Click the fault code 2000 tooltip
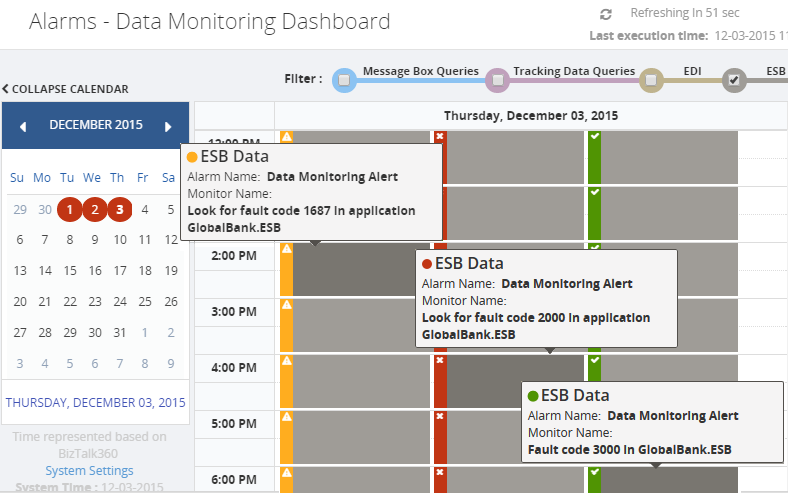Viewport: 788px width, 493px height. [546, 299]
